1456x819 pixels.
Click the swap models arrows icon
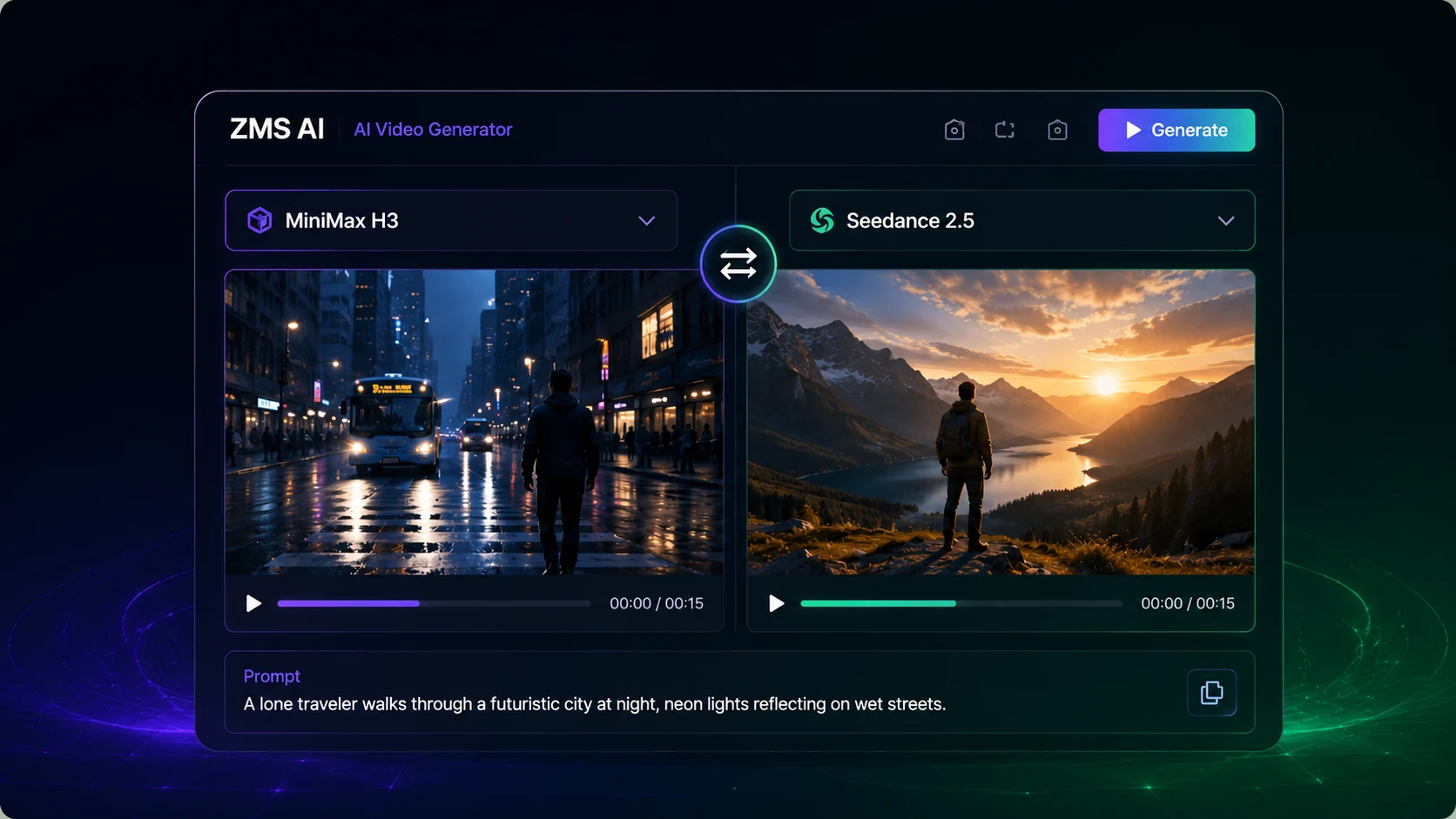point(738,264)
